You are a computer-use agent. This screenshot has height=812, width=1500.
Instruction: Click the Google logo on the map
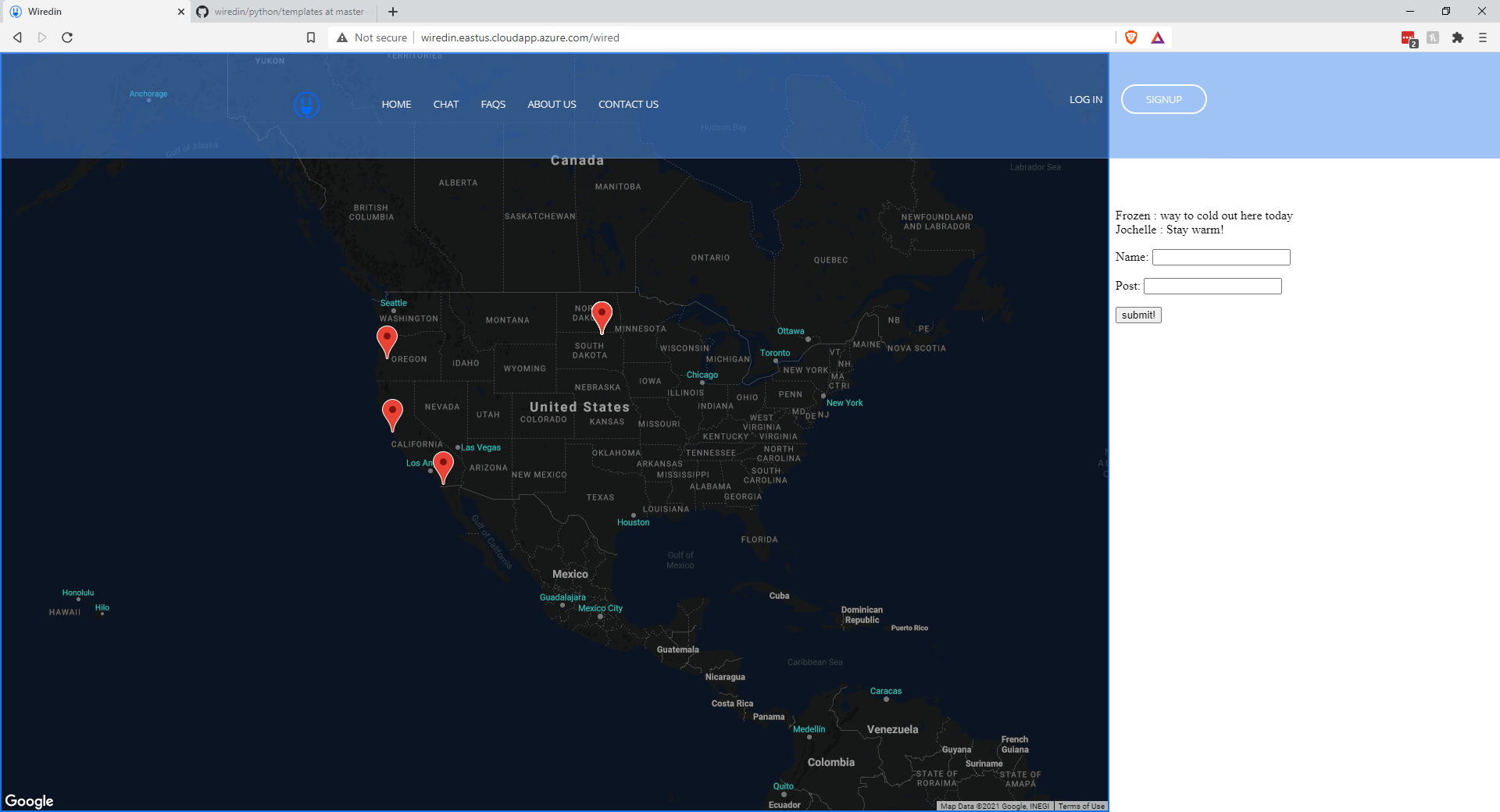30,801
